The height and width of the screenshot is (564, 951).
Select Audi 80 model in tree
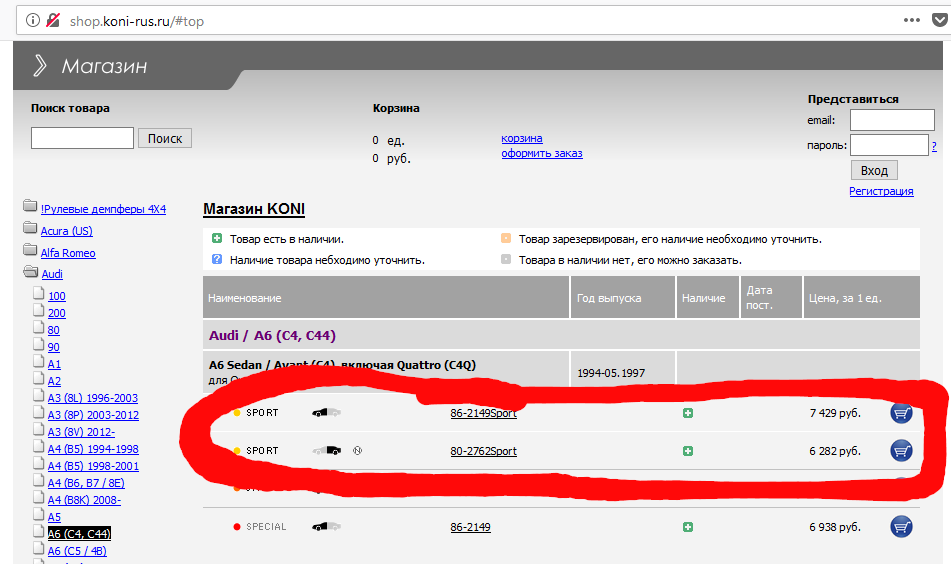(x=54, y=330)
